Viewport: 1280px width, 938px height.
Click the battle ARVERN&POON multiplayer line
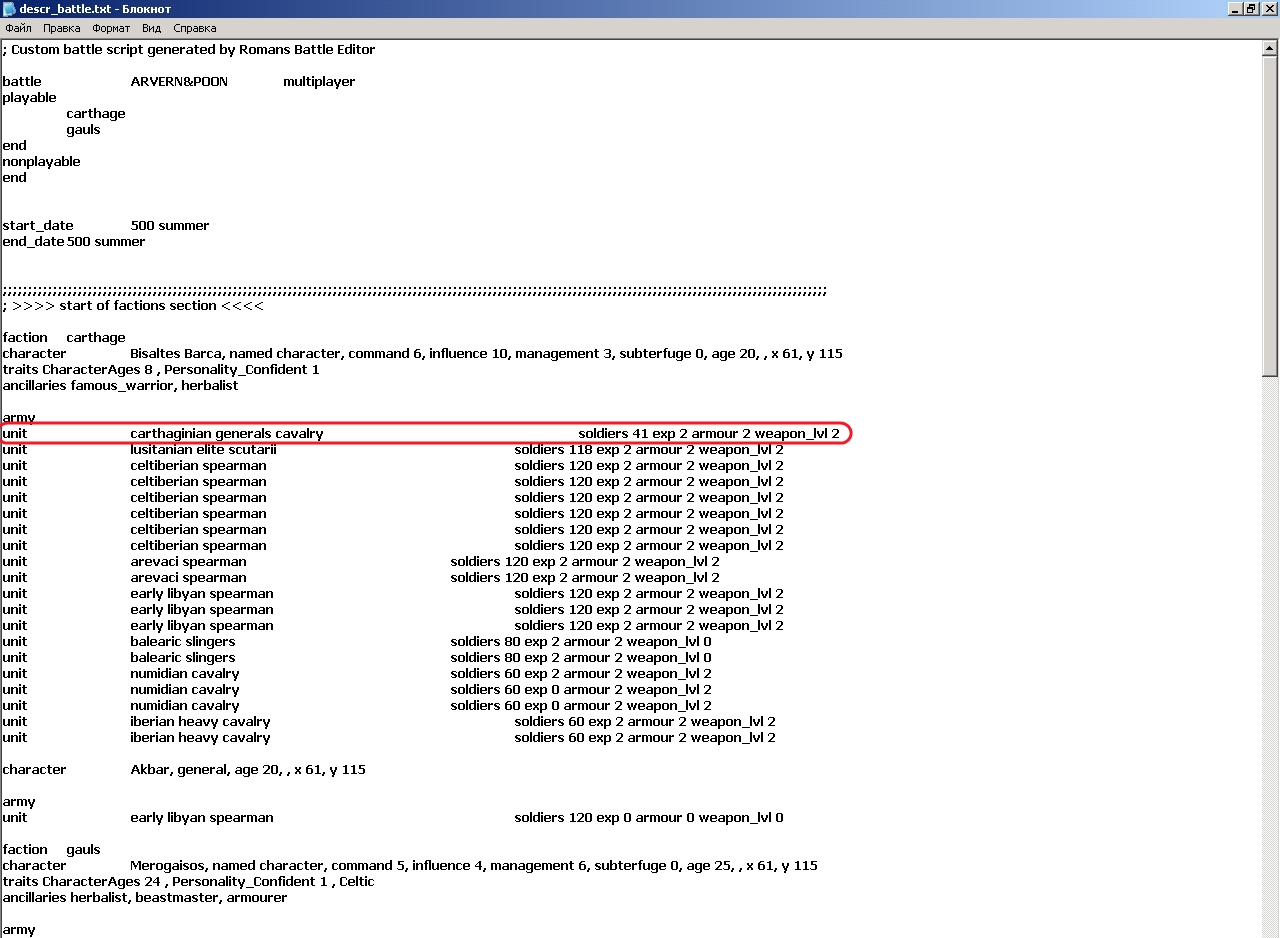(178, 81)
